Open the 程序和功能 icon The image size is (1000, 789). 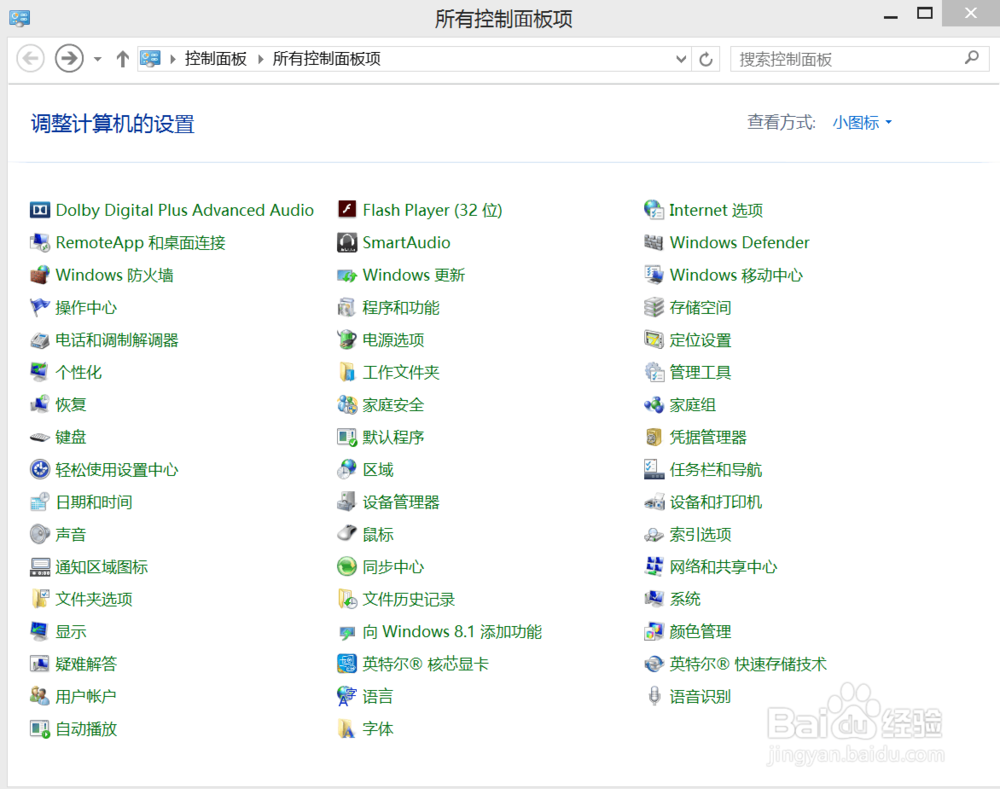point(347,307)
